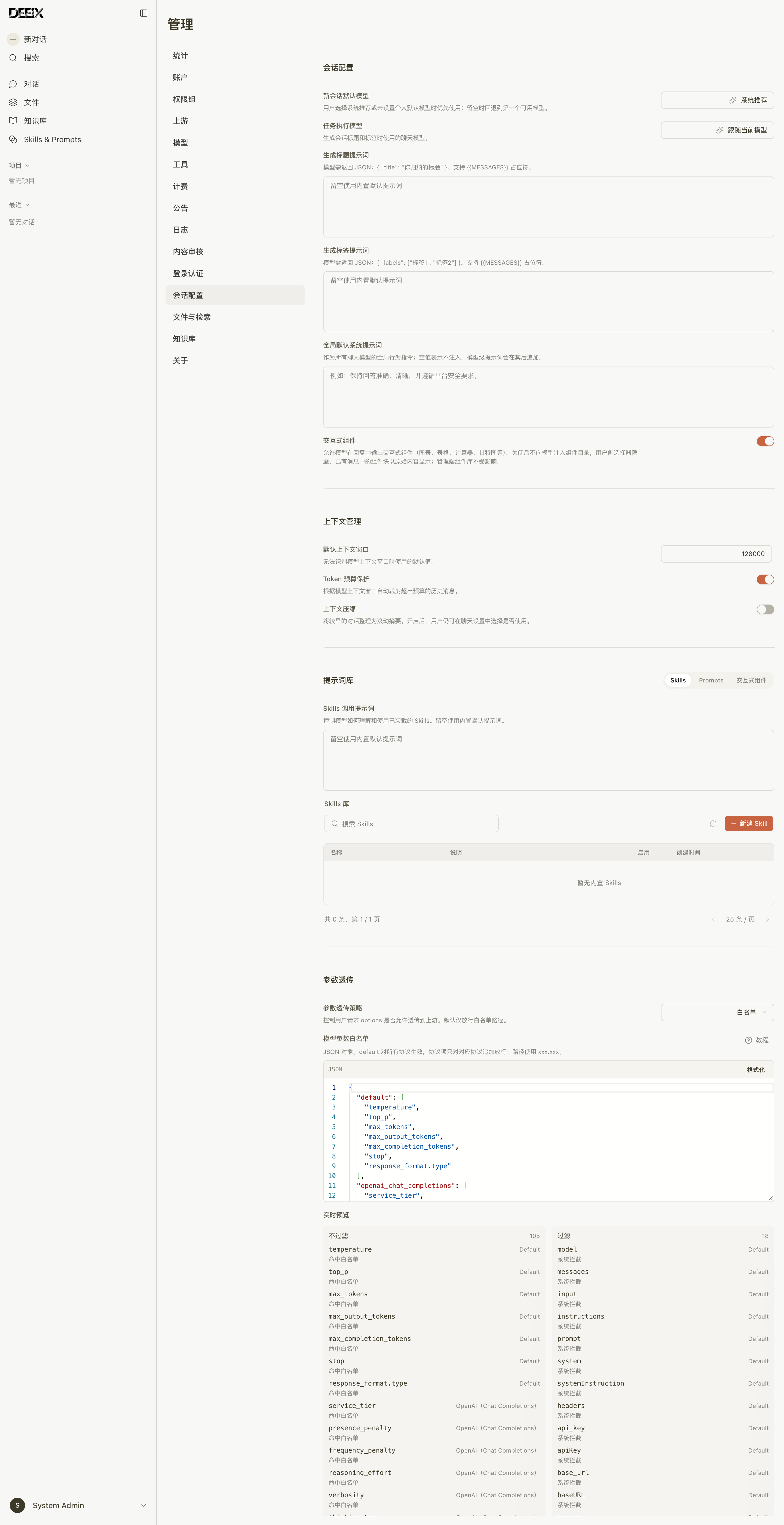Click service_tier row in 不过滤 list
784x1525 pixels.
[434, 1410]
